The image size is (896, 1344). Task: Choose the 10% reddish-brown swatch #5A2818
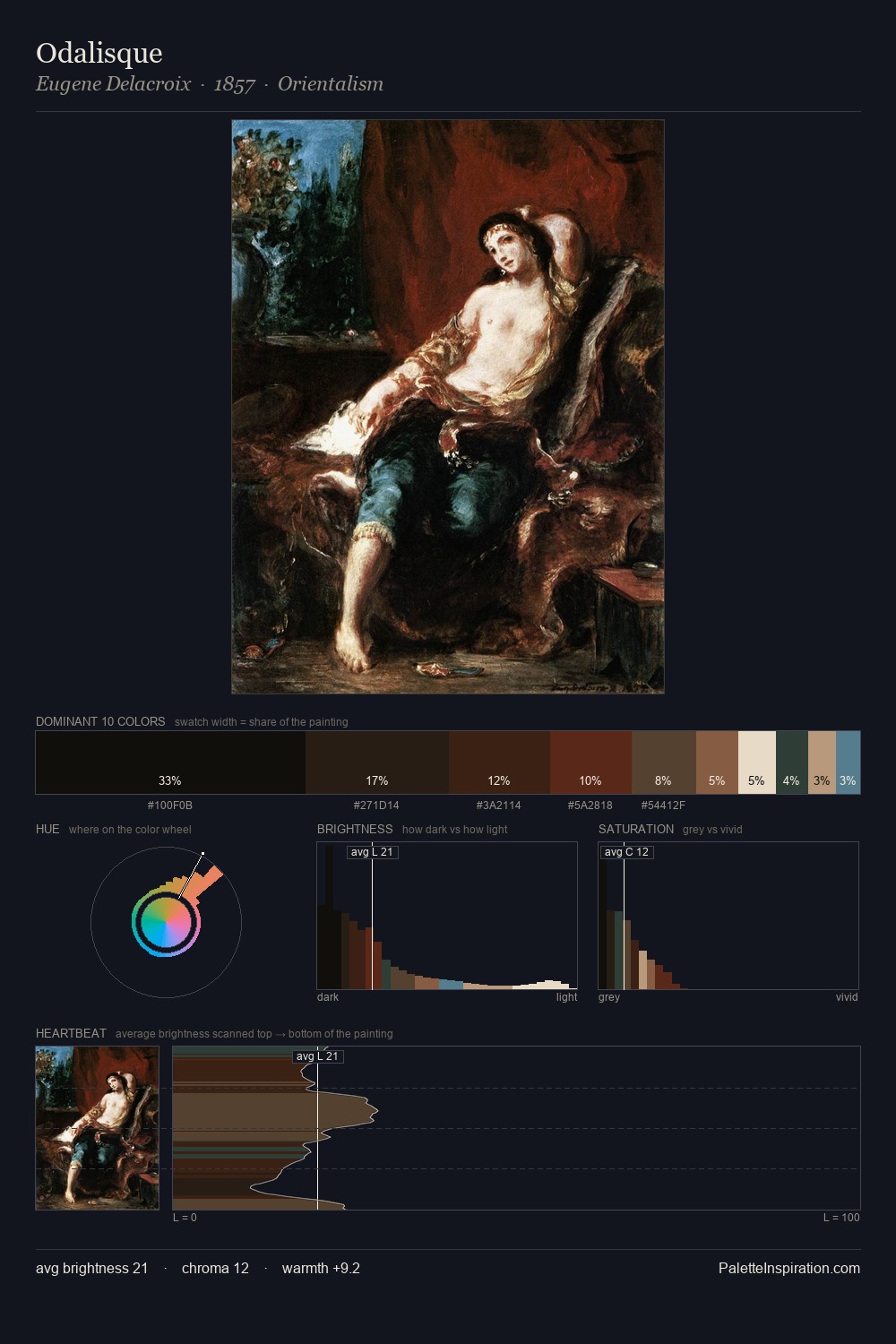pyautogui.click(x=590, y=762)
